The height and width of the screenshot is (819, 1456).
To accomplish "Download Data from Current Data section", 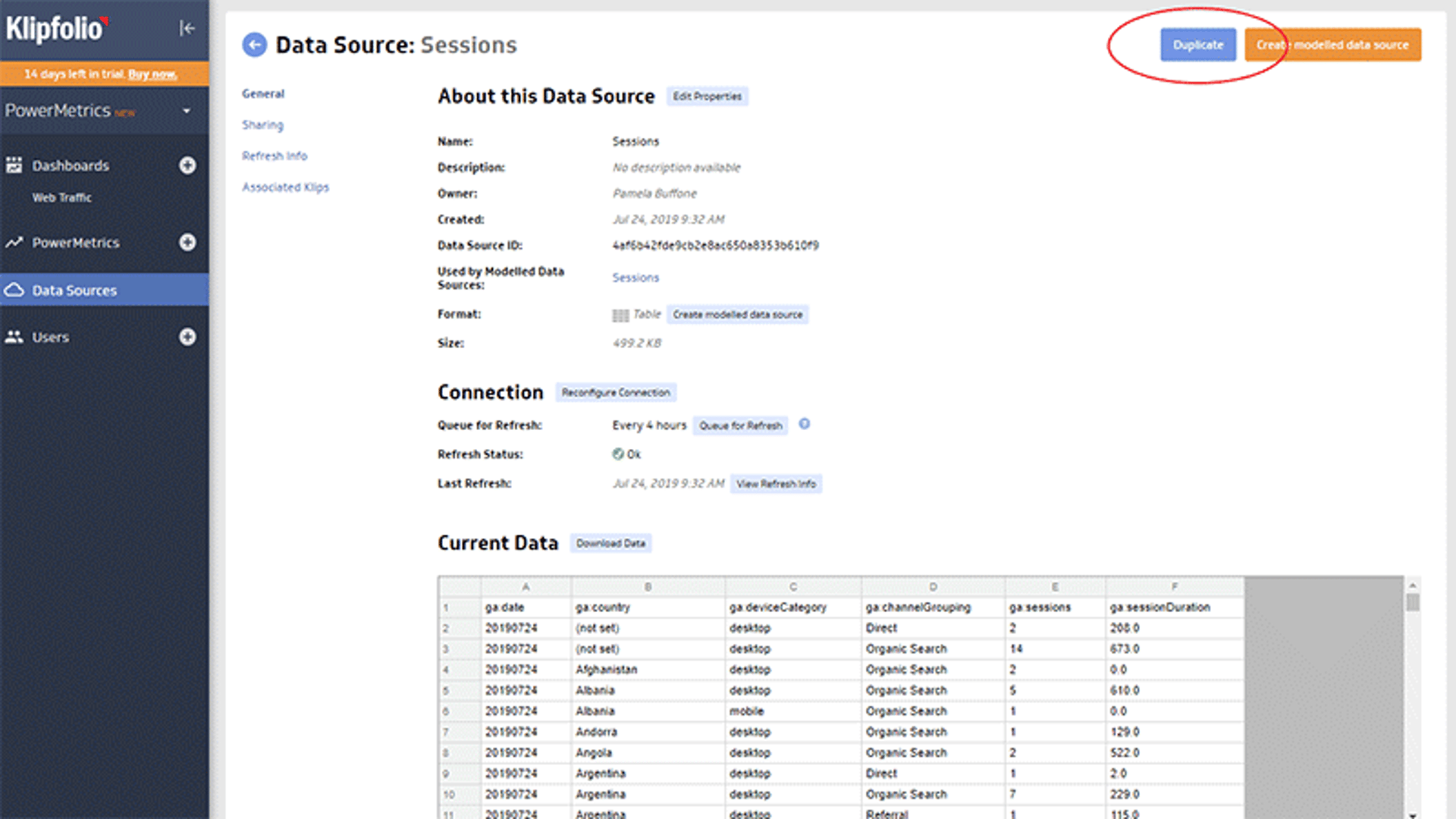I will (x=610, y=543).
